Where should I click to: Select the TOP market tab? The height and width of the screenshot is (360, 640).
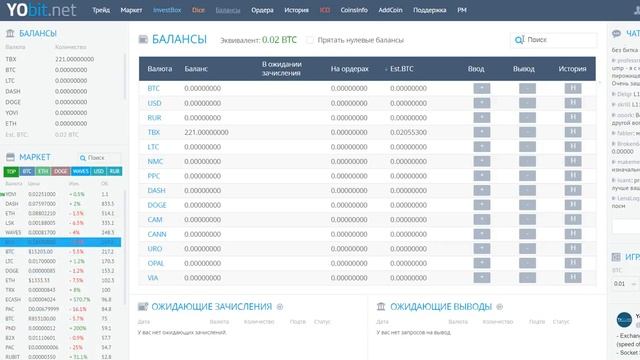11,171
